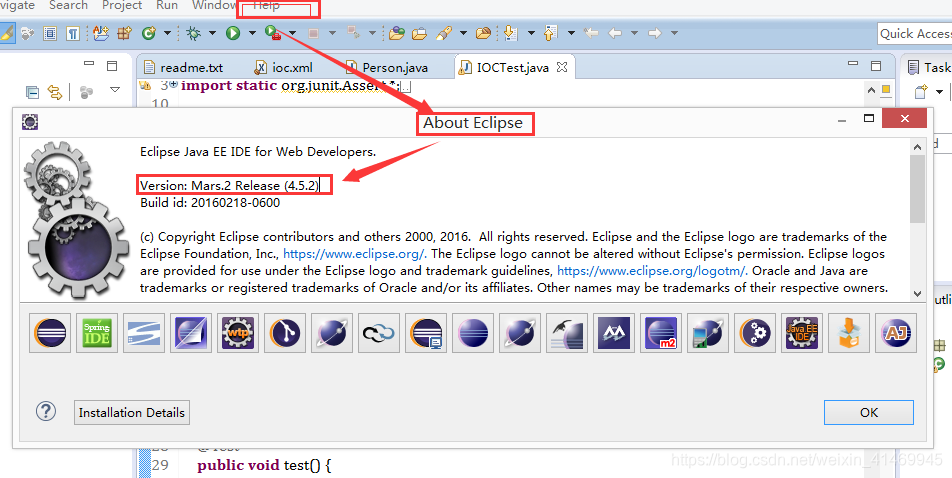
Task: Click the Run Last Tool icon
Action: [273, 33]
